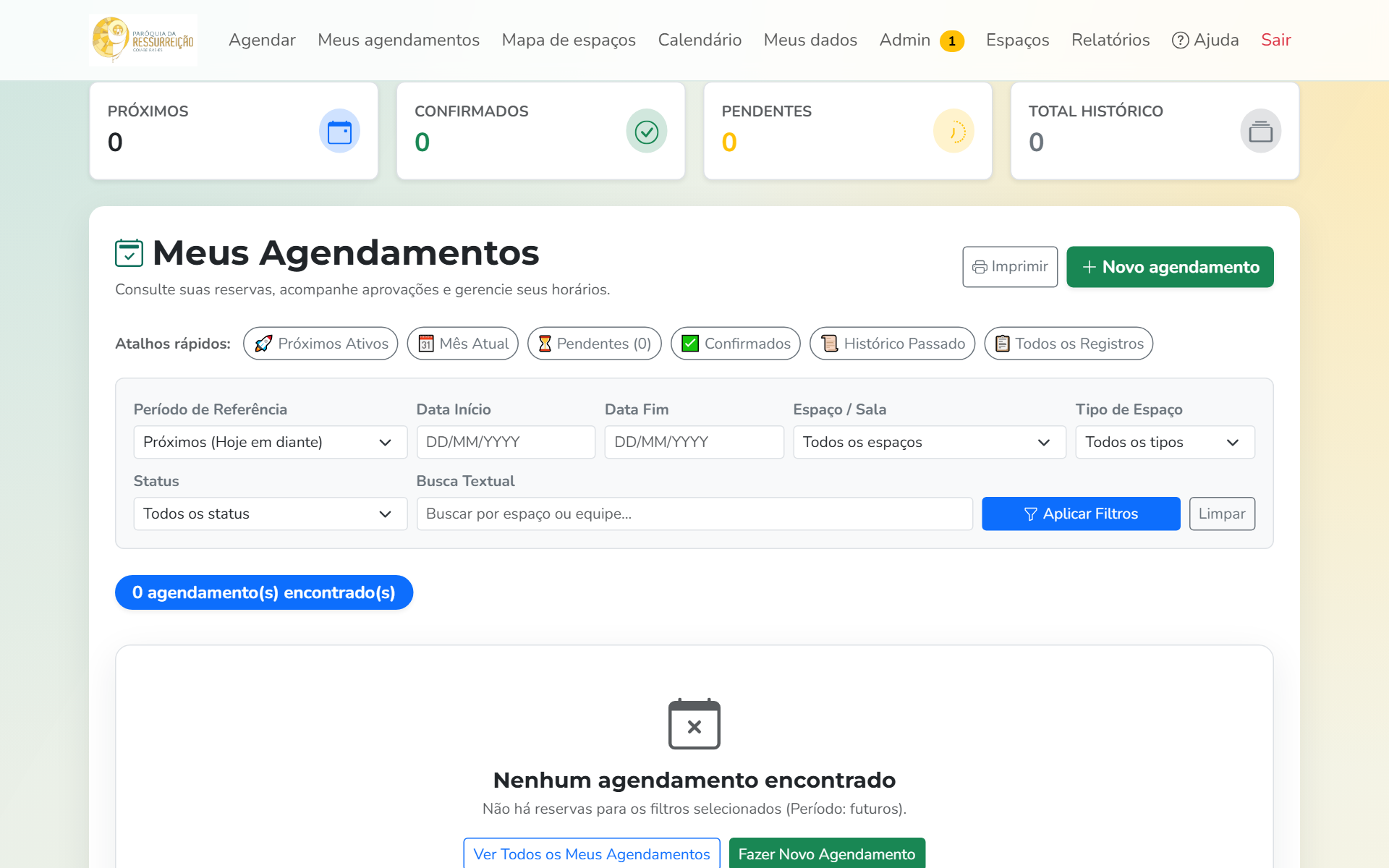Image resolution: width=1389 pixels, height=868 pixels.
Task: Click the yellow clock icon in Pendentes card
Action: click(x=953, y=131)
